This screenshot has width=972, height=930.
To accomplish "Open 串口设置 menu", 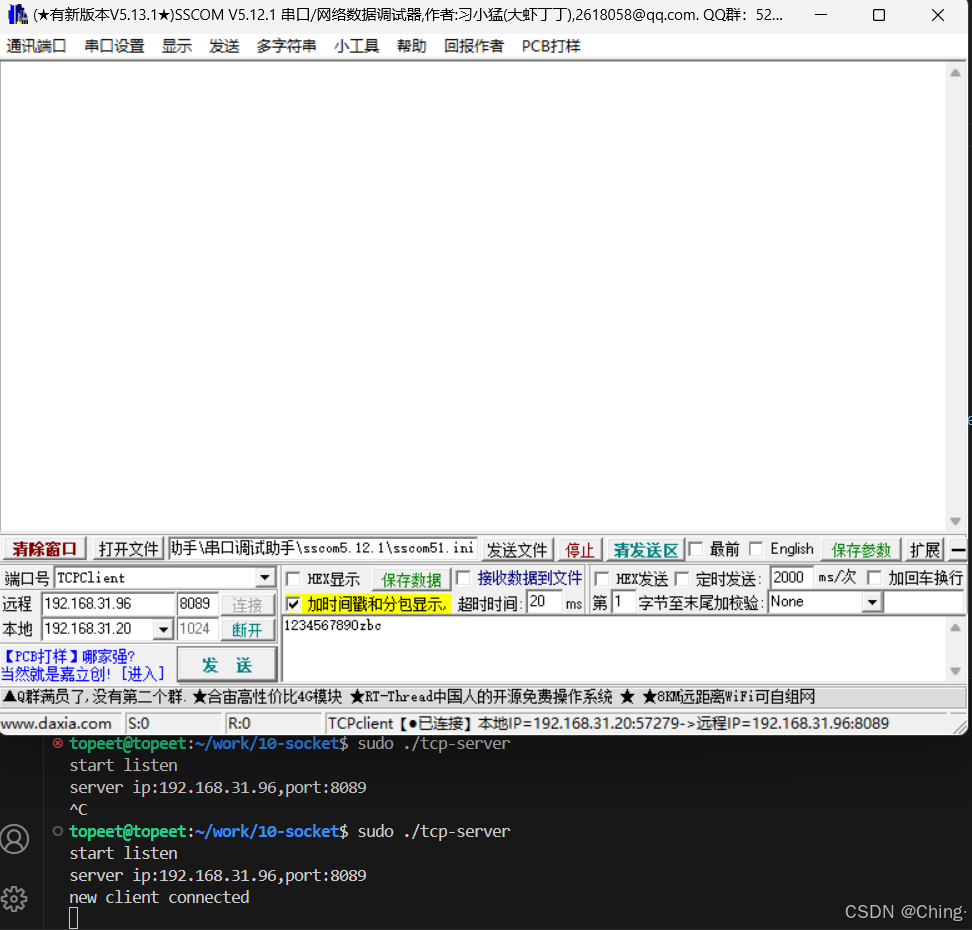I will tap(114, 46).
